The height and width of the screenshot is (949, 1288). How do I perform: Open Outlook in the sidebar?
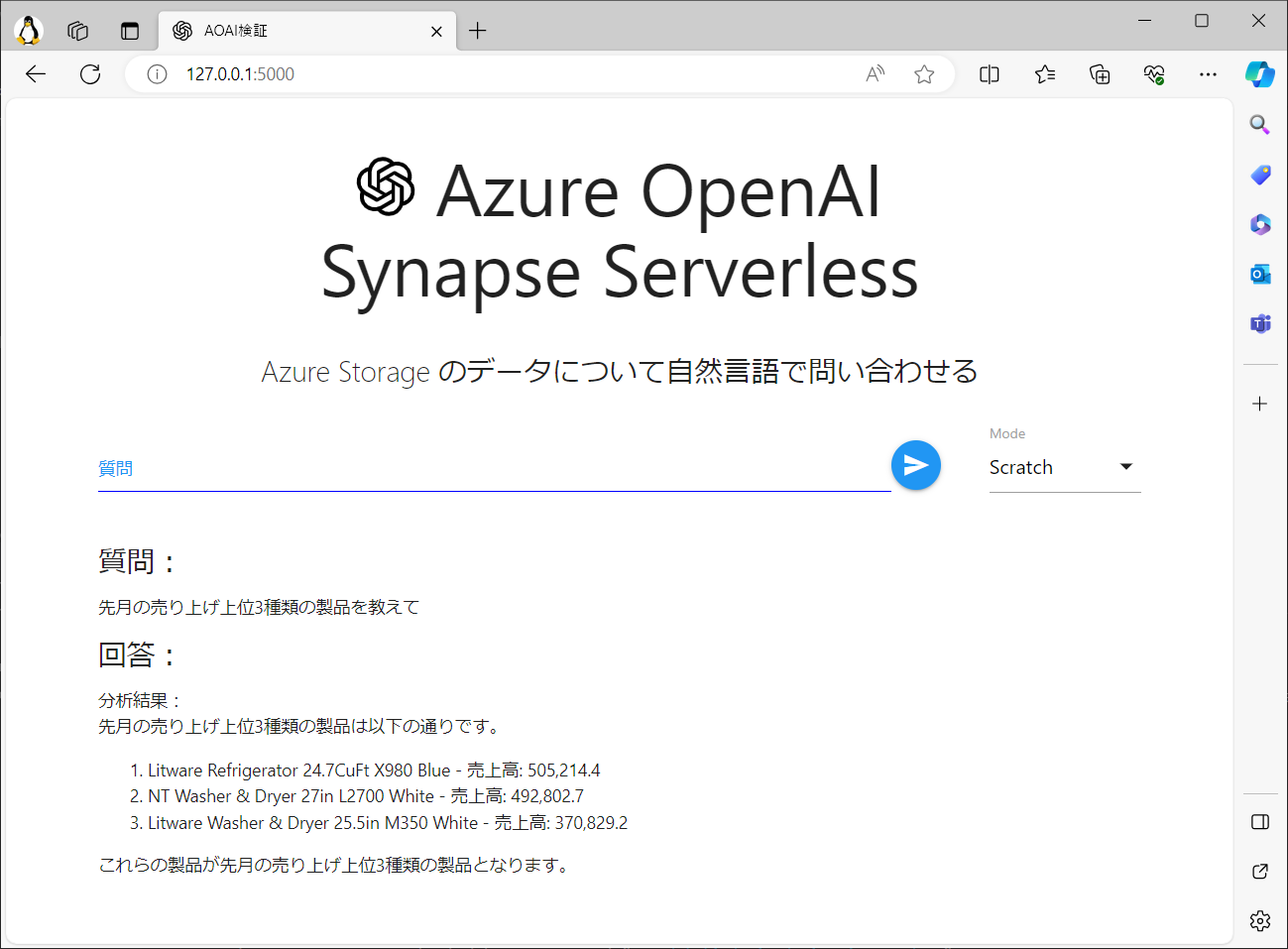click(1259, 274)
